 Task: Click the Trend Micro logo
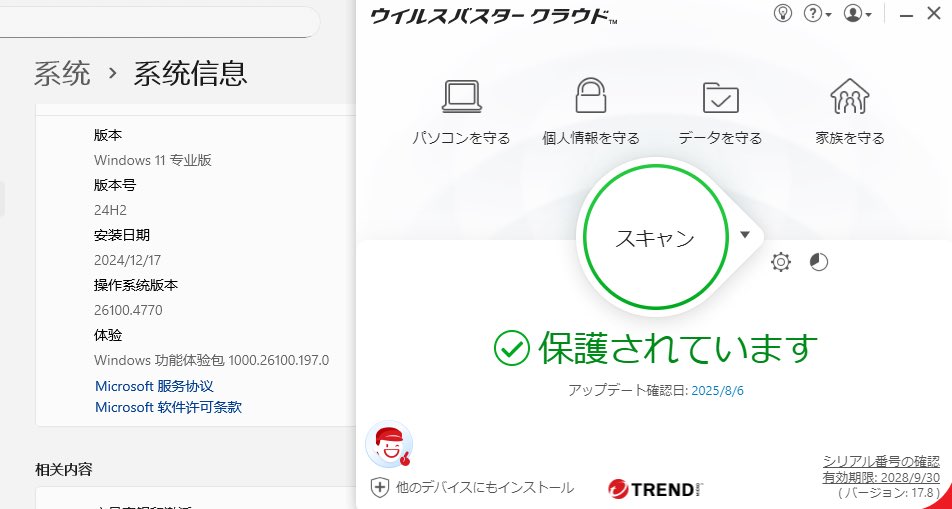coord(655,489)
